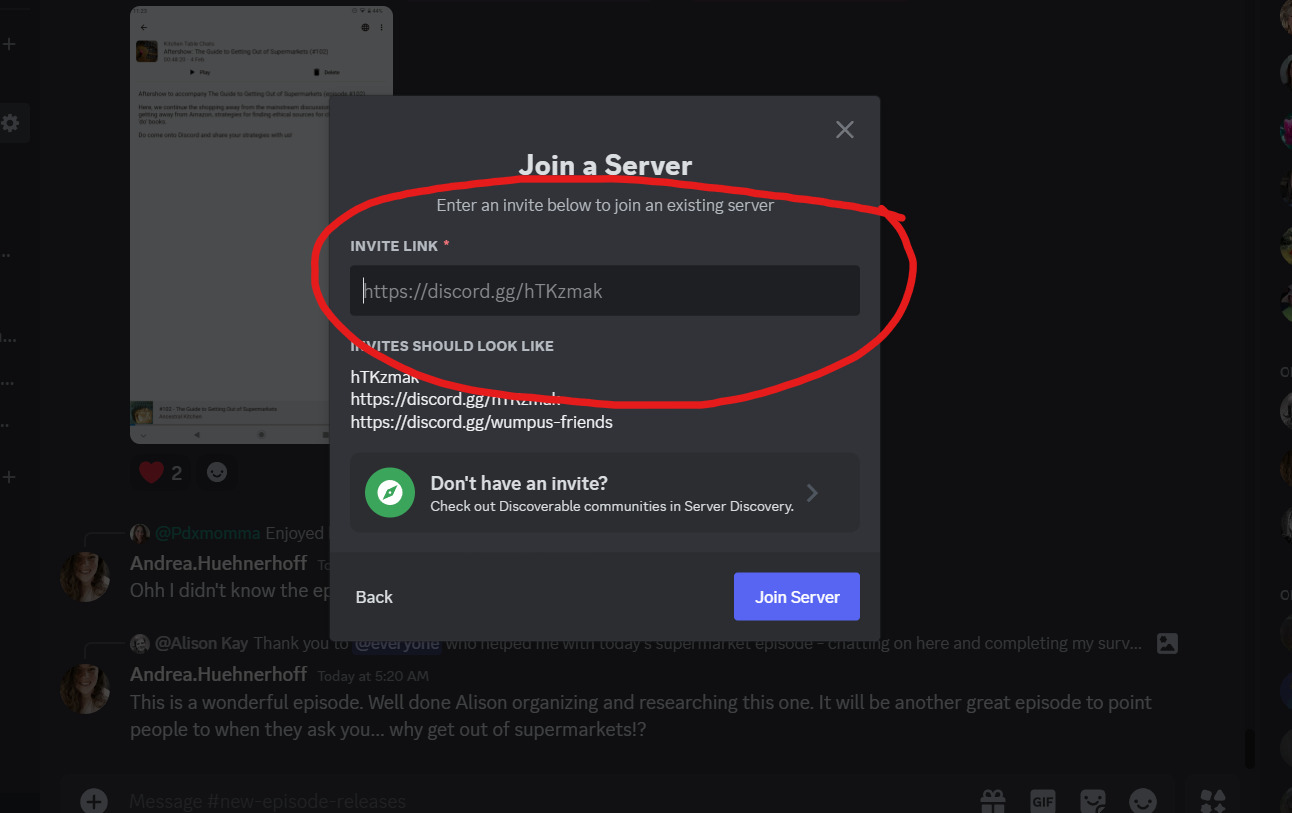Open the emoji picker in the message bar
The image size is (1292, 813).
(x=1143, y=801)
